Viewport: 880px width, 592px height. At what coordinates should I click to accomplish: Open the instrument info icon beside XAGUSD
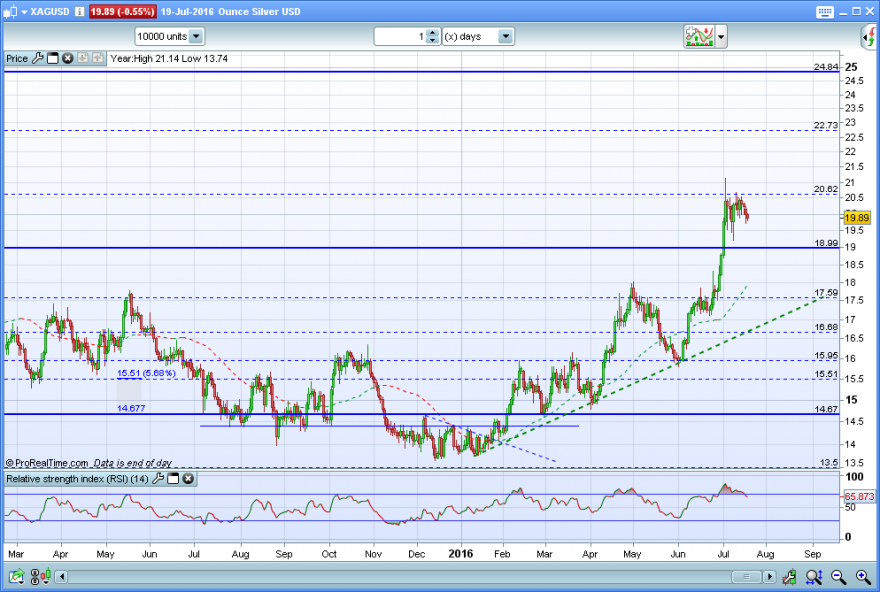click(80, 11)
